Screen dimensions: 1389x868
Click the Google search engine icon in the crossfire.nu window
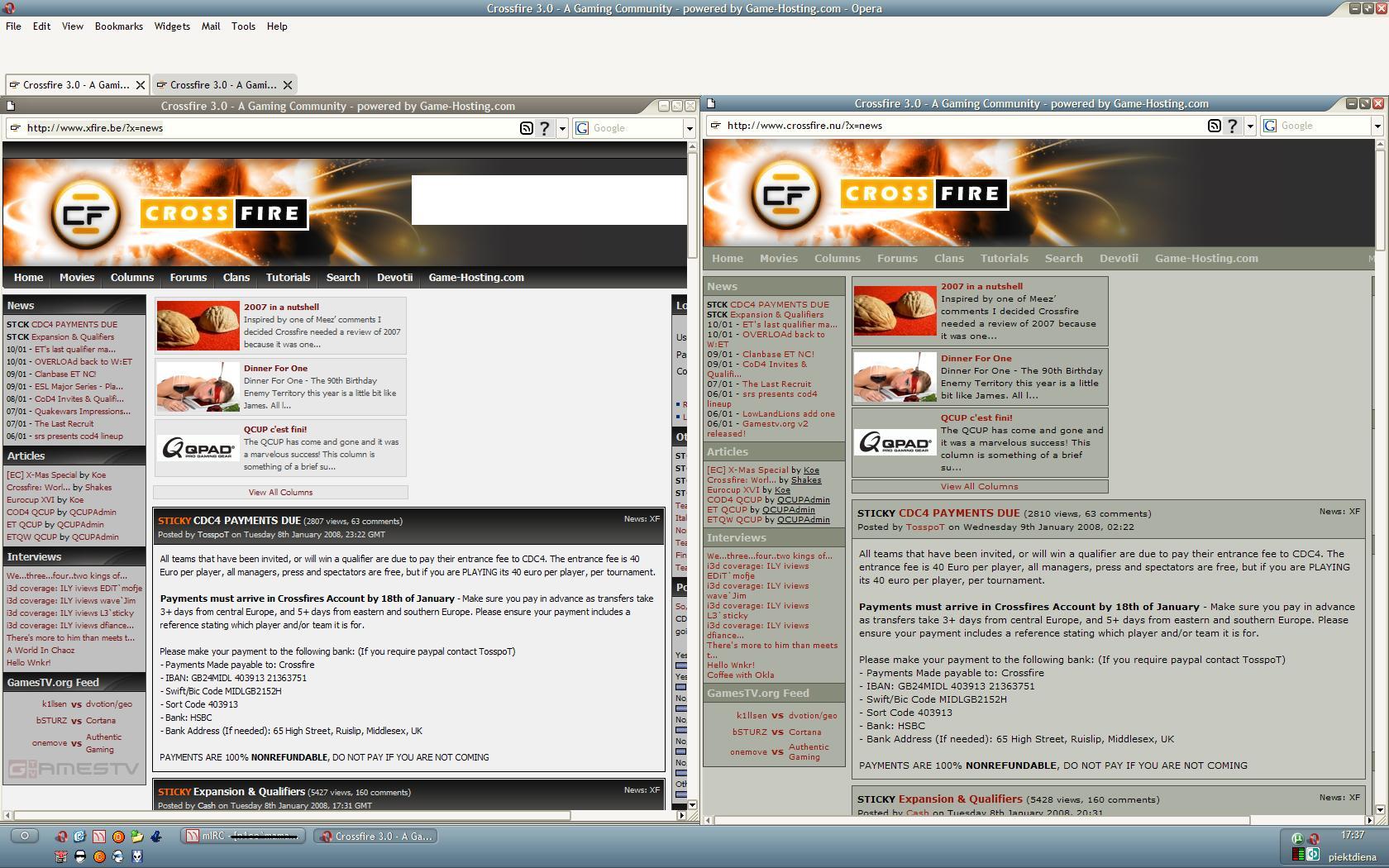click(x=1270, y=126)
